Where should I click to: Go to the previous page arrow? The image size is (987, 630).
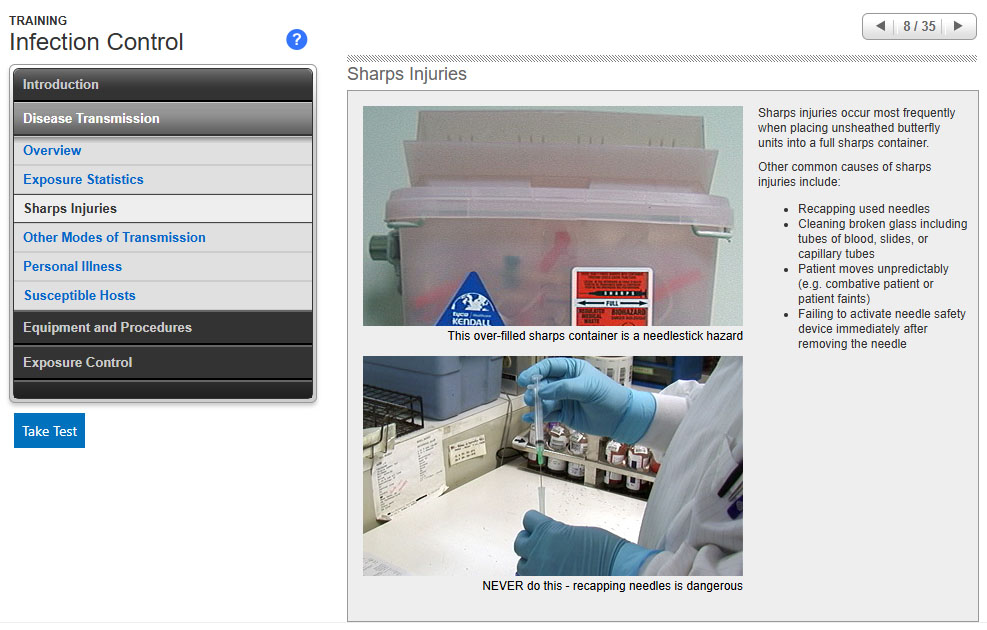880,26
